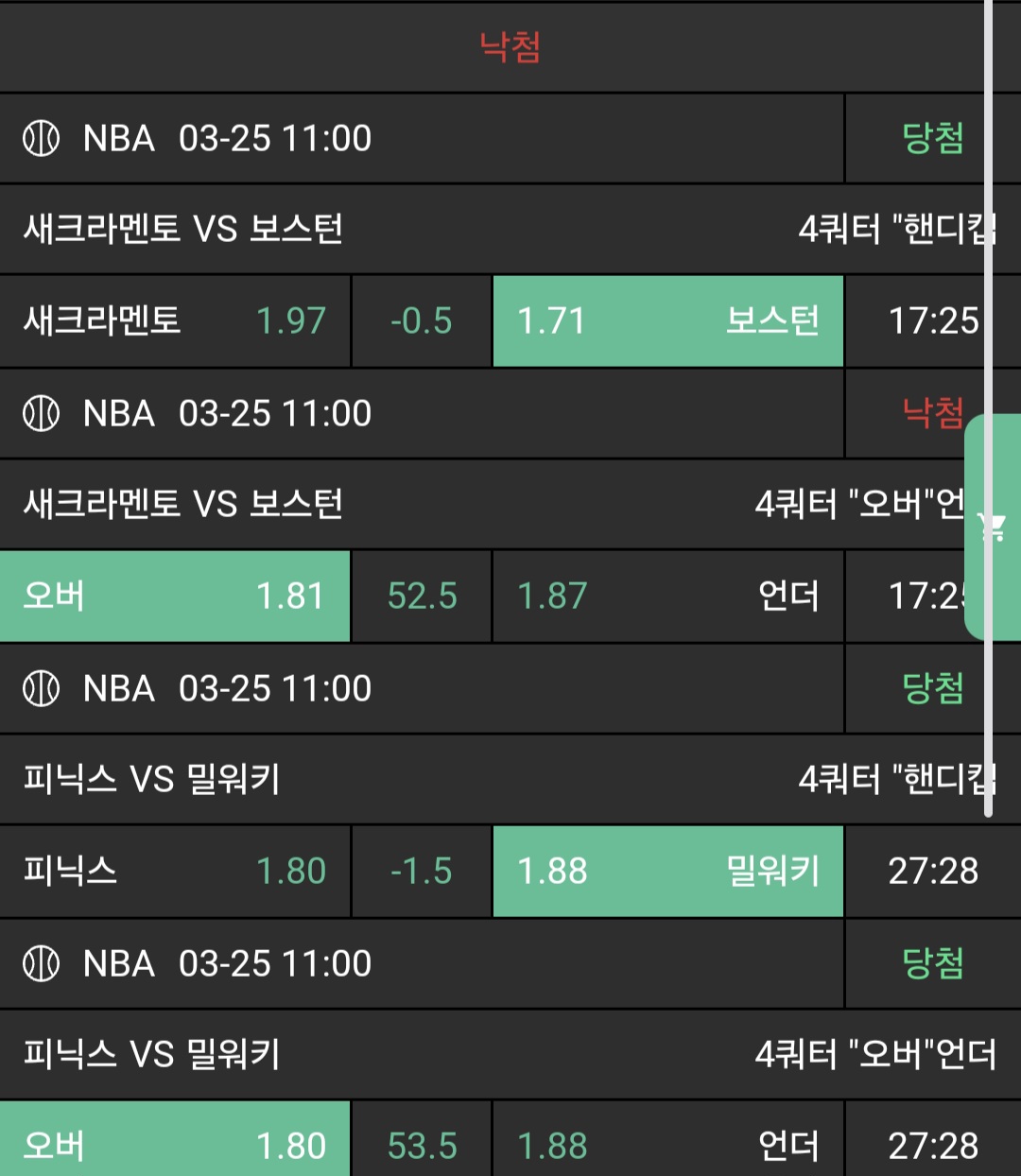Choose the 피닉스 1.80 handicap option
Screen dimensions: 1021x1176
tap(175, 872)
